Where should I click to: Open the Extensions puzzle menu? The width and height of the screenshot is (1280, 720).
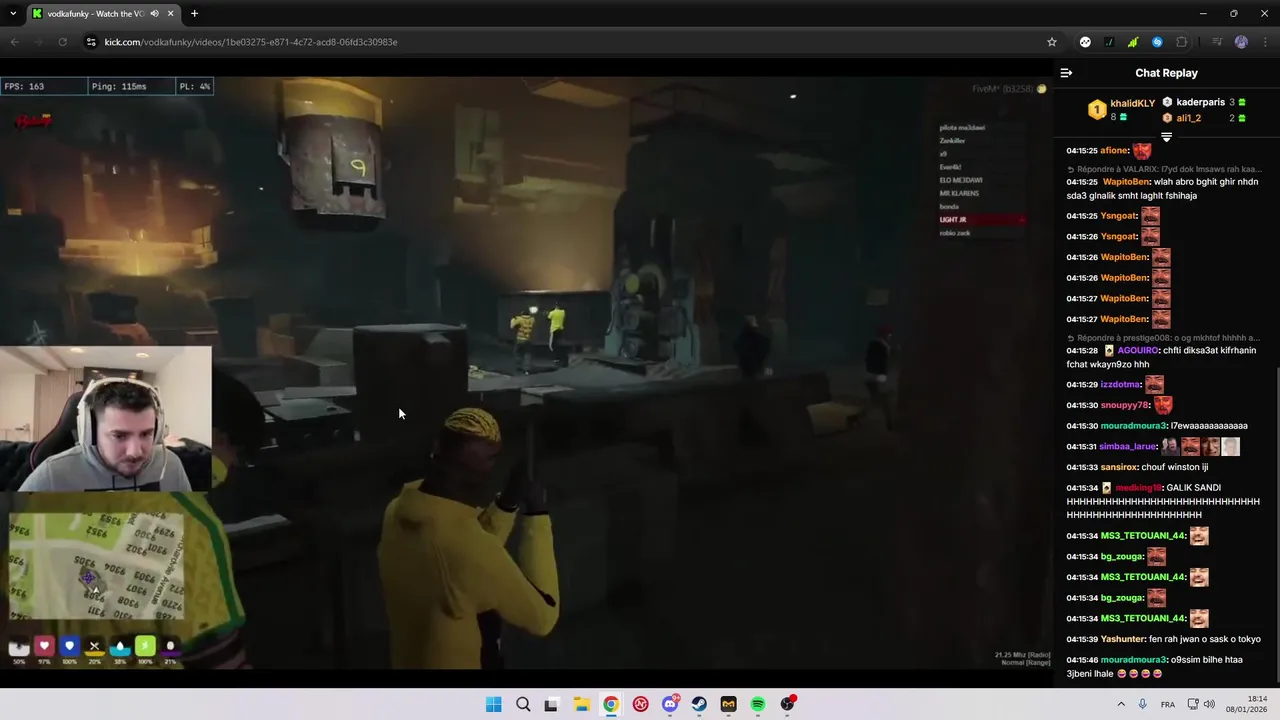[1182, 42]
